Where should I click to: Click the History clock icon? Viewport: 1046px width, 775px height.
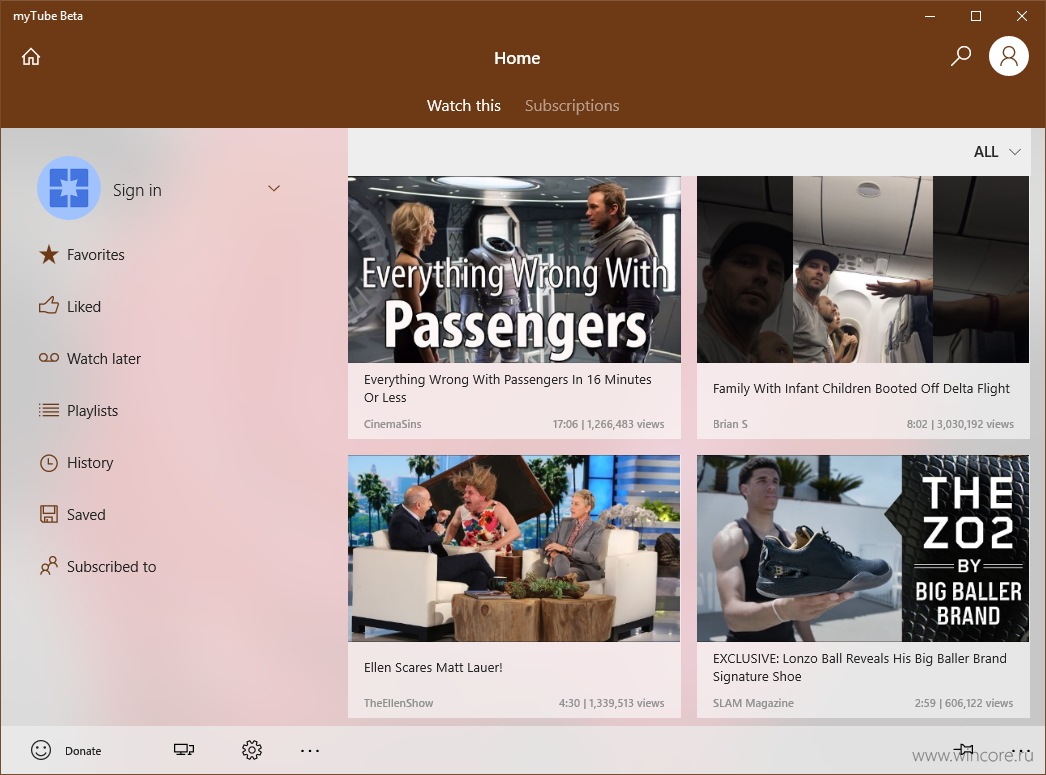(x=49, y=462)
